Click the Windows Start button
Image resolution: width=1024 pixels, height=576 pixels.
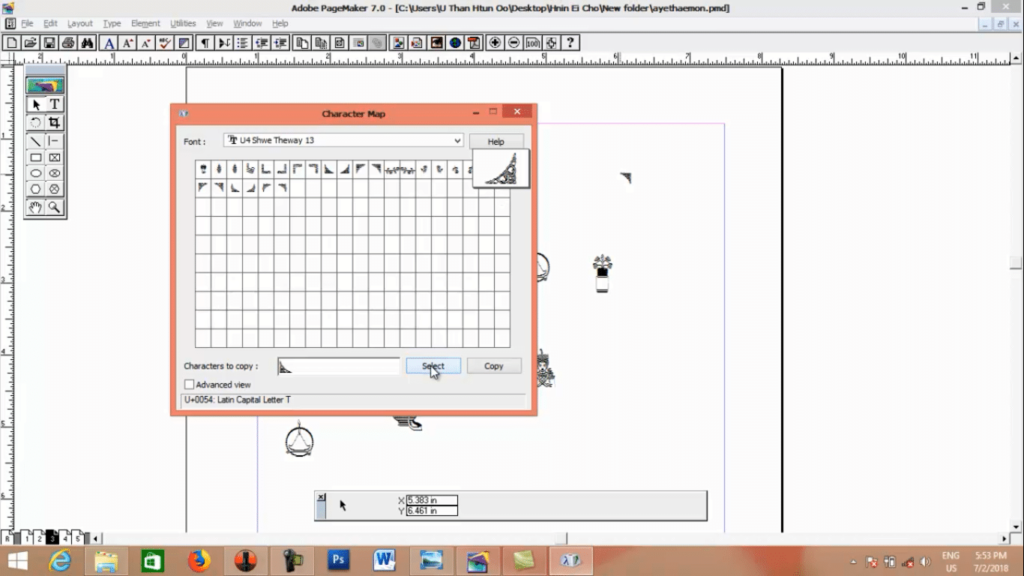click(18, 560)
